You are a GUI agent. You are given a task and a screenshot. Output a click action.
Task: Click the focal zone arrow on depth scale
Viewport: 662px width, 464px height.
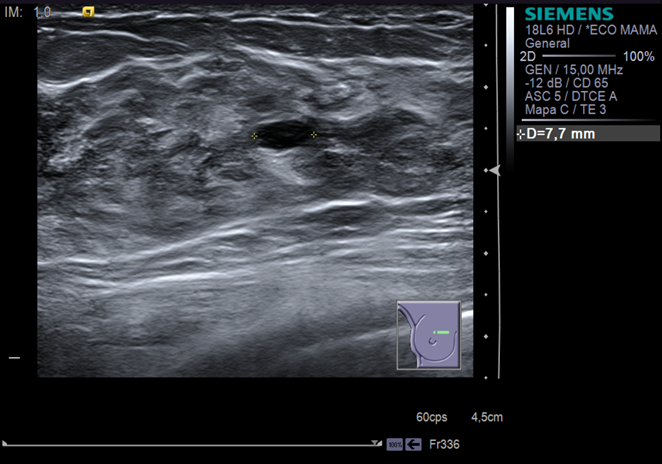[x=495, y=170]
